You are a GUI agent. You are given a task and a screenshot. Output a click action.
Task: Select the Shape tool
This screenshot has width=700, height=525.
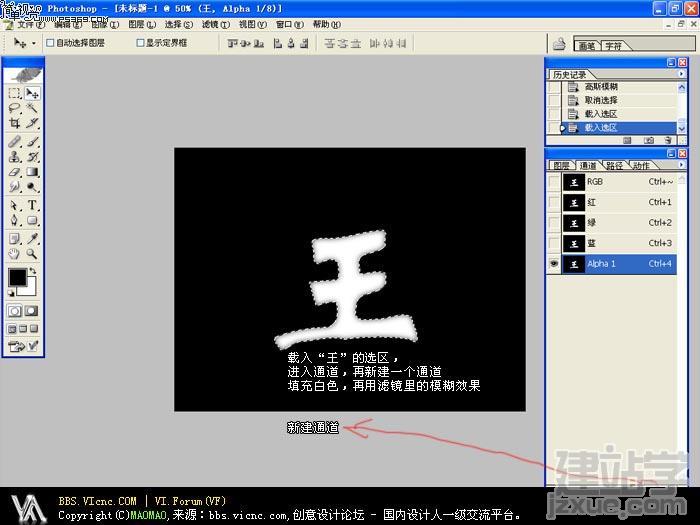tap(32, 221)
